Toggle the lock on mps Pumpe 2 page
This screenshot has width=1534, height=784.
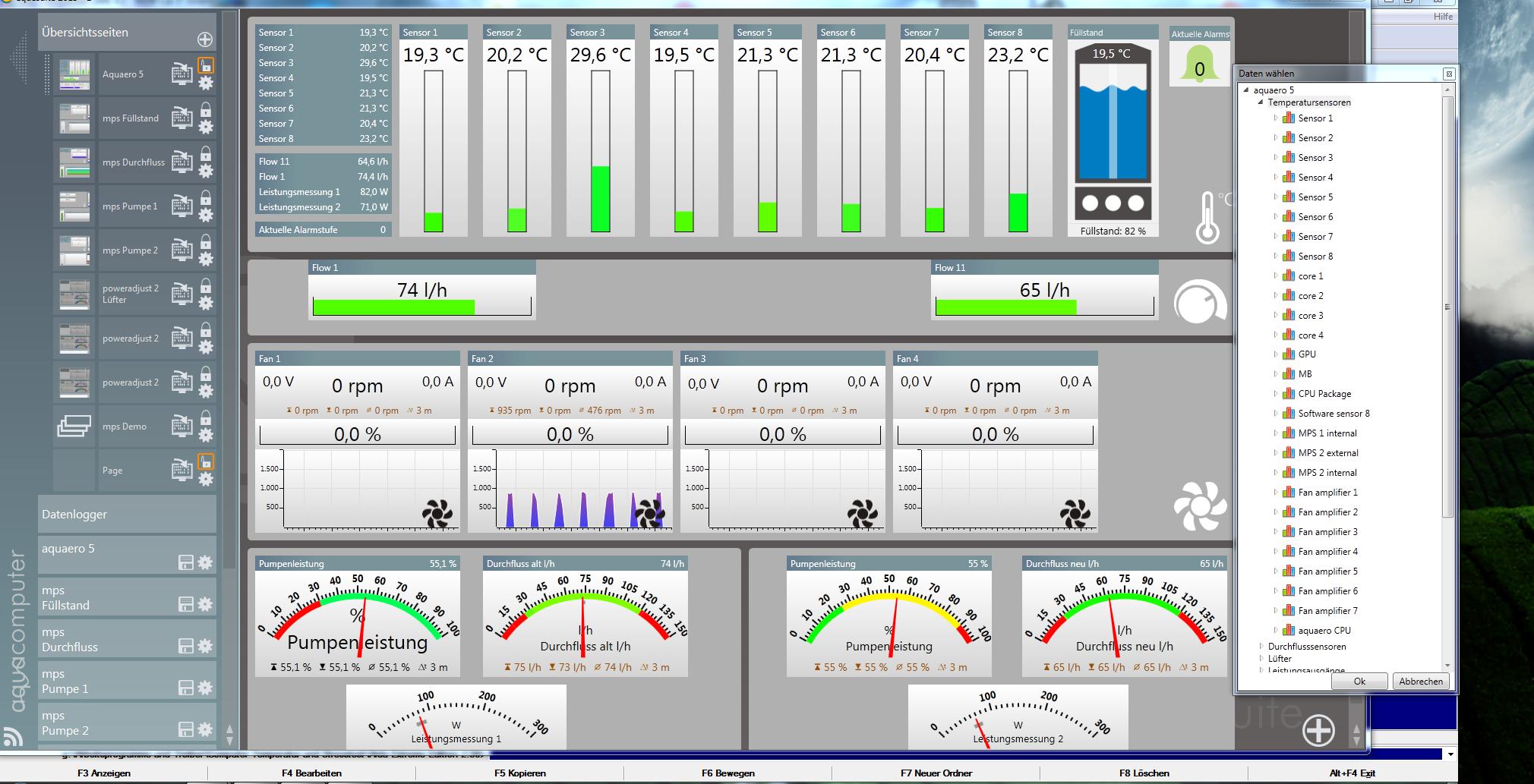[x=206, y=241]
